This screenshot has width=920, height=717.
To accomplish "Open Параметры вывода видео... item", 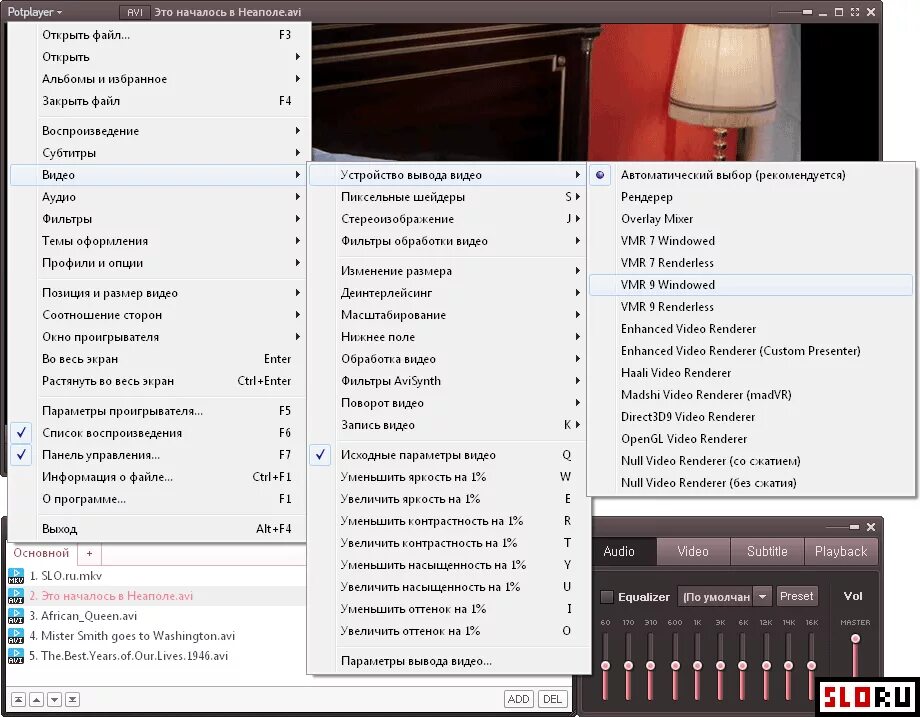I will [x=448, y=661].
